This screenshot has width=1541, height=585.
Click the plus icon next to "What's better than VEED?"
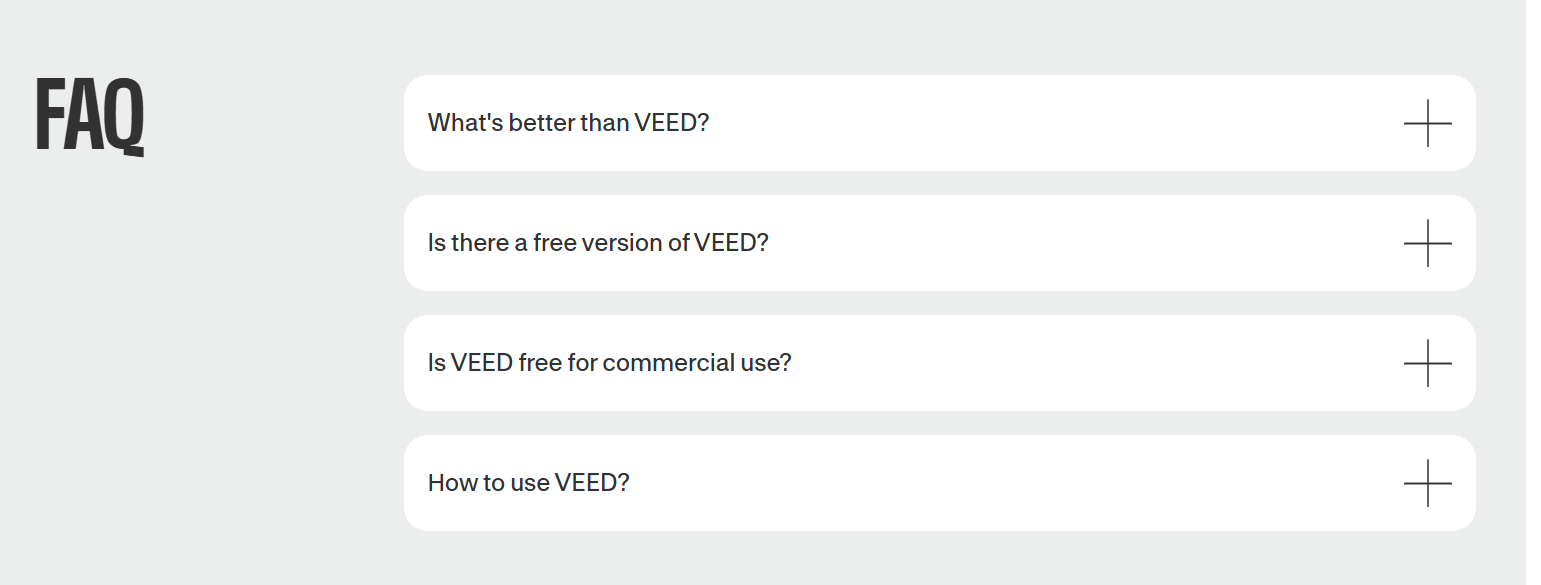click(x=1428, y=122)
